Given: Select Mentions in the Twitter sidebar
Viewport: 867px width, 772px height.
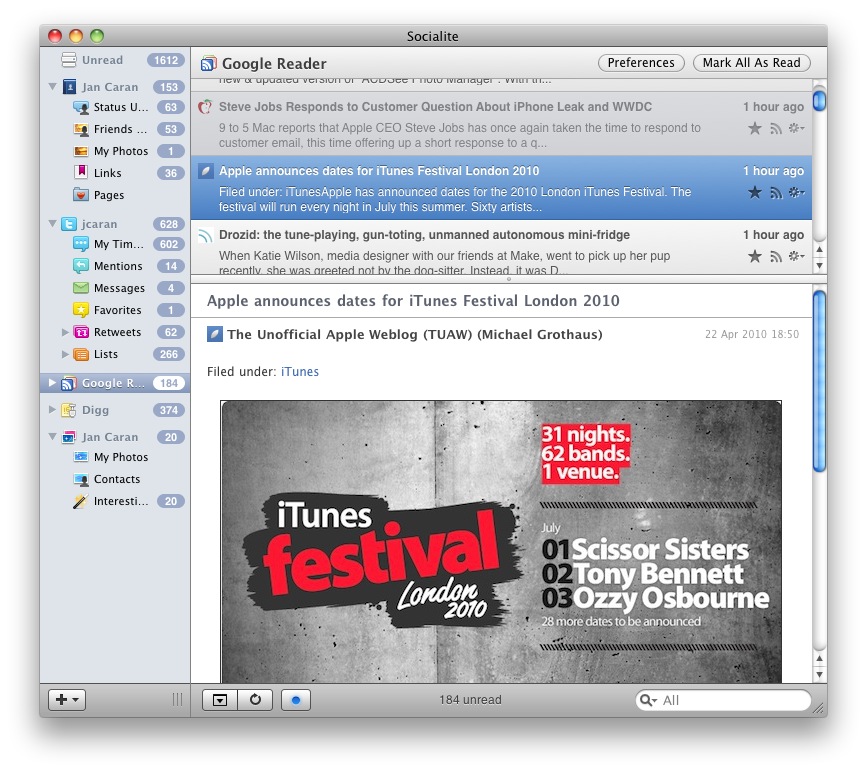Looking at the screenshot, I should coord(108,265).
